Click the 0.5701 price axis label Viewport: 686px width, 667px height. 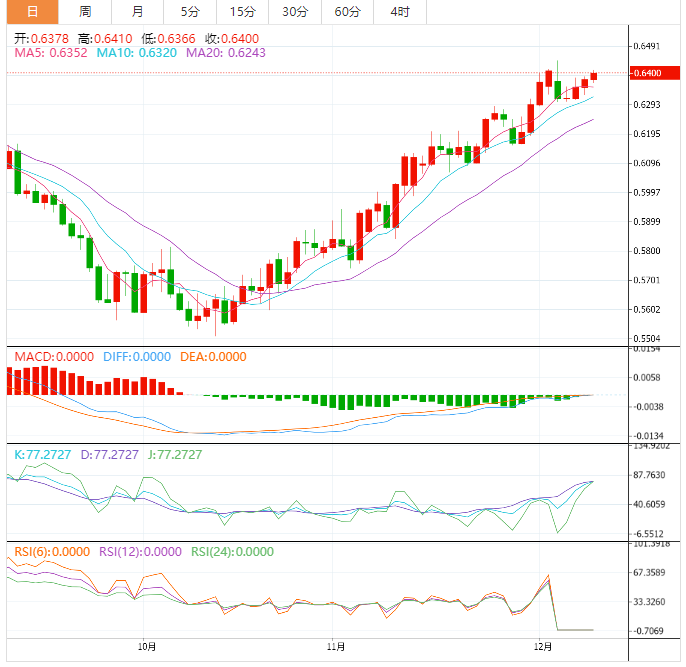[647, 280]
